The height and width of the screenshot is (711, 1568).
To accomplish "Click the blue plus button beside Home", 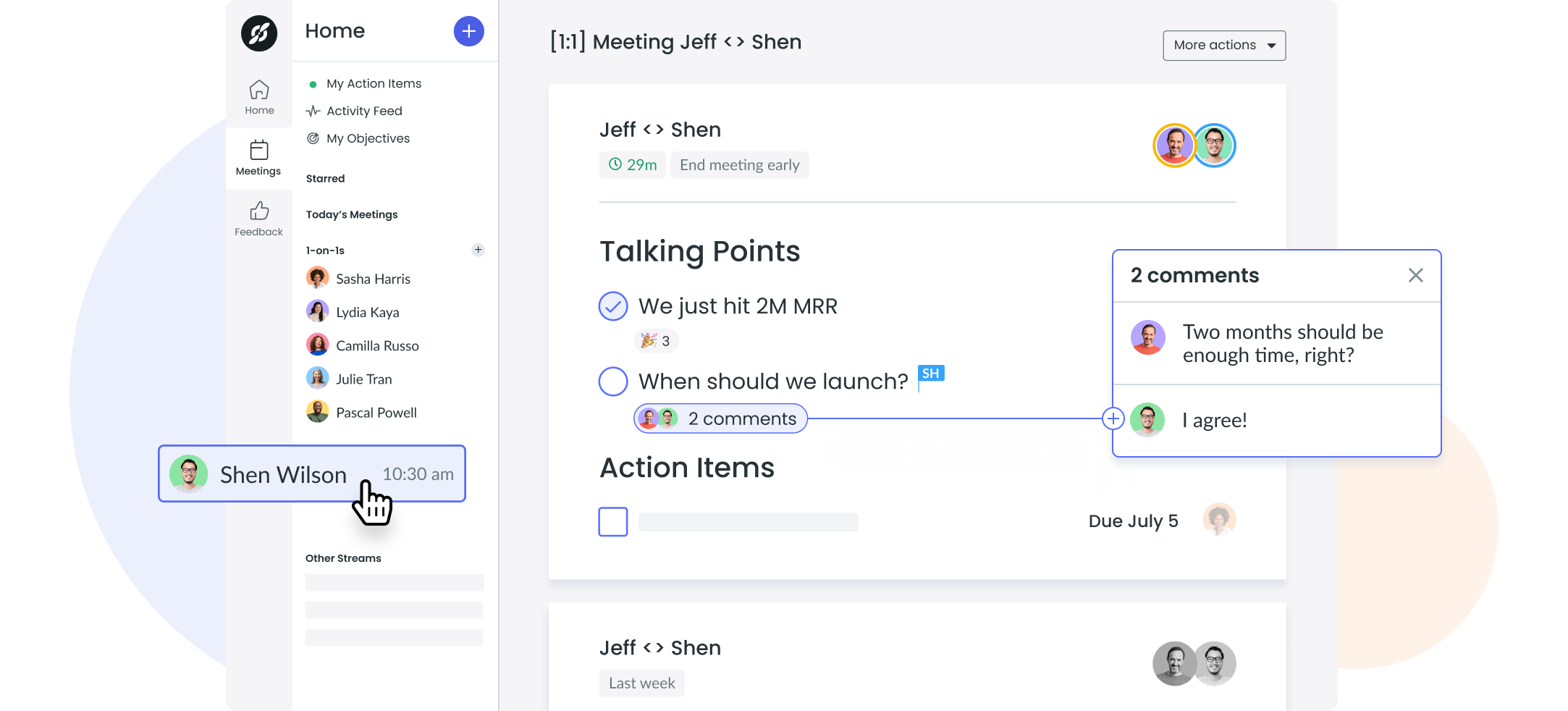I will coord(468,31).
